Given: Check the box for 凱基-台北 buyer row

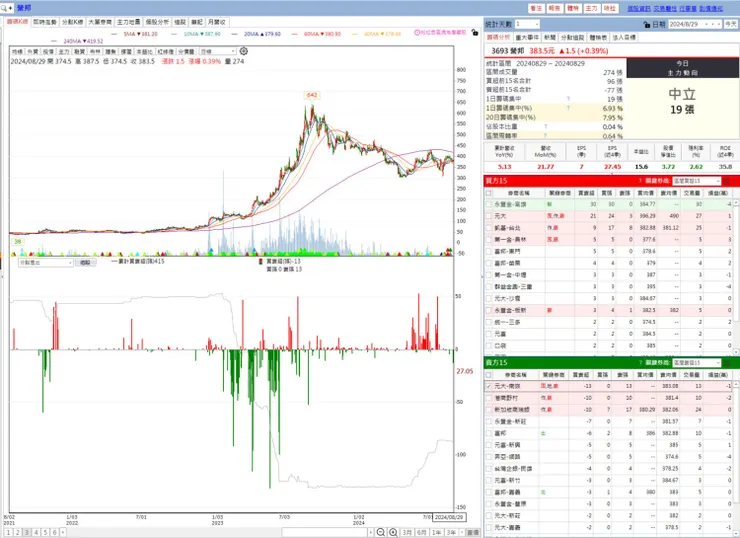Looking at the screenshot, I should pos(489,228).
